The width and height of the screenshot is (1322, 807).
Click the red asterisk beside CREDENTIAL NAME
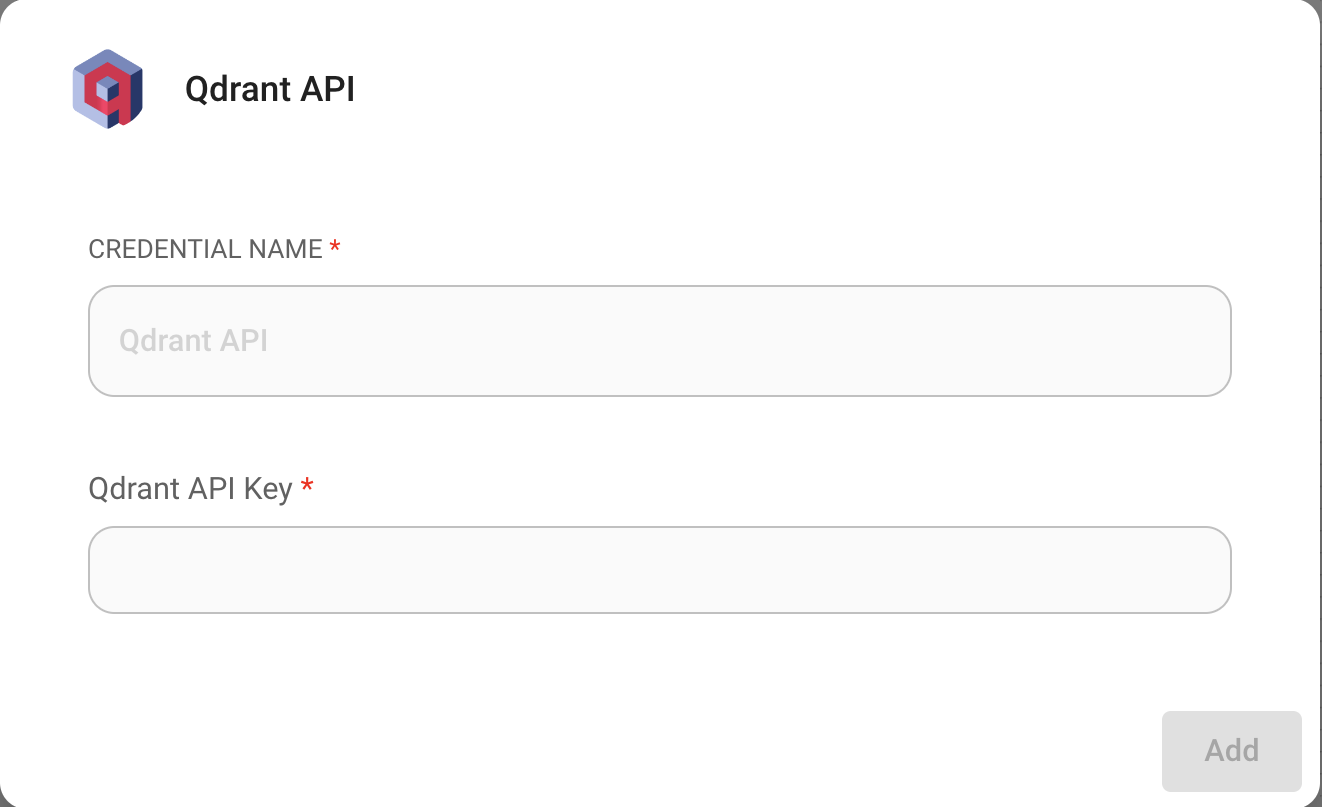[335, 248]
